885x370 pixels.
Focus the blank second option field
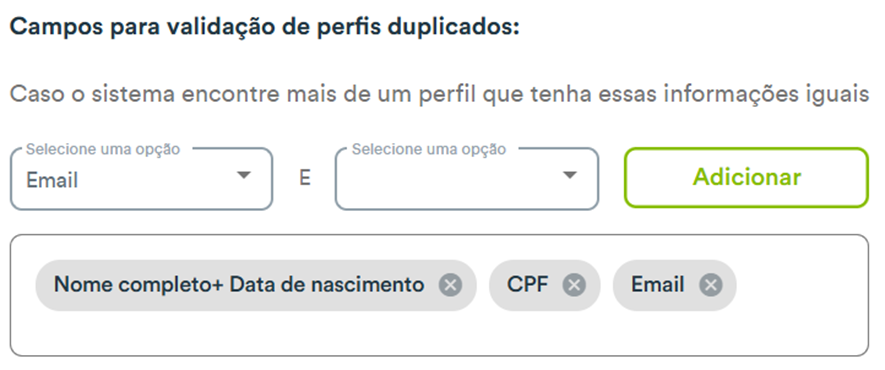click(x=467, y=179)
